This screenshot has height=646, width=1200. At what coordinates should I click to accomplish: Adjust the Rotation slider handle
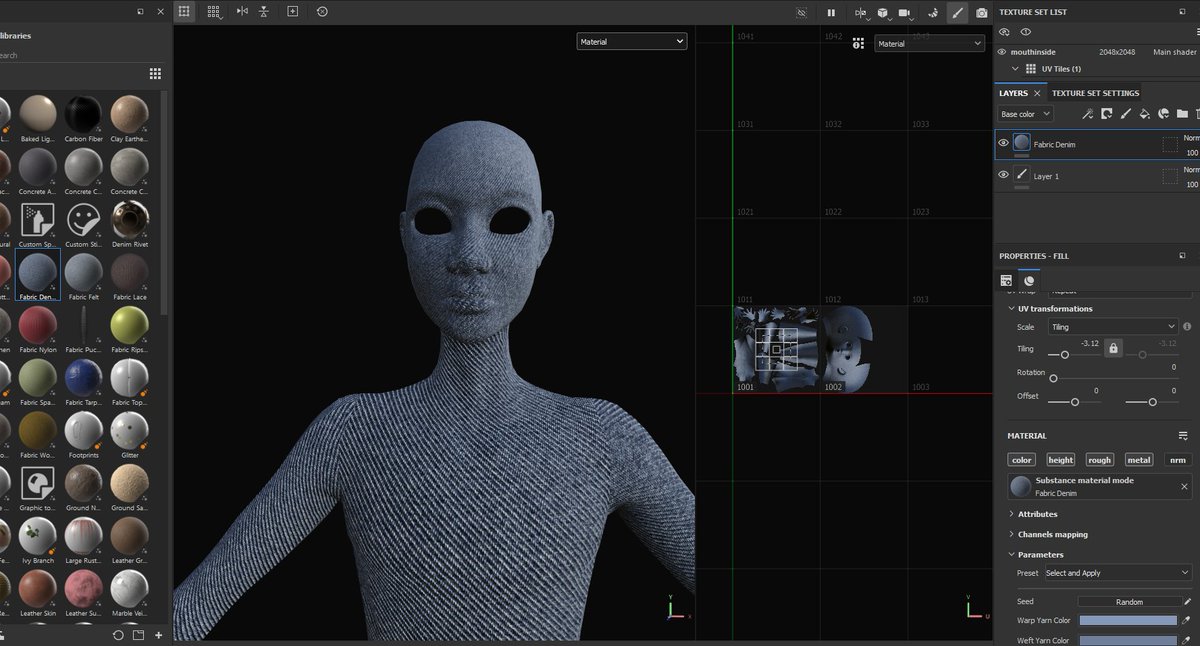tap(1053, 378)
